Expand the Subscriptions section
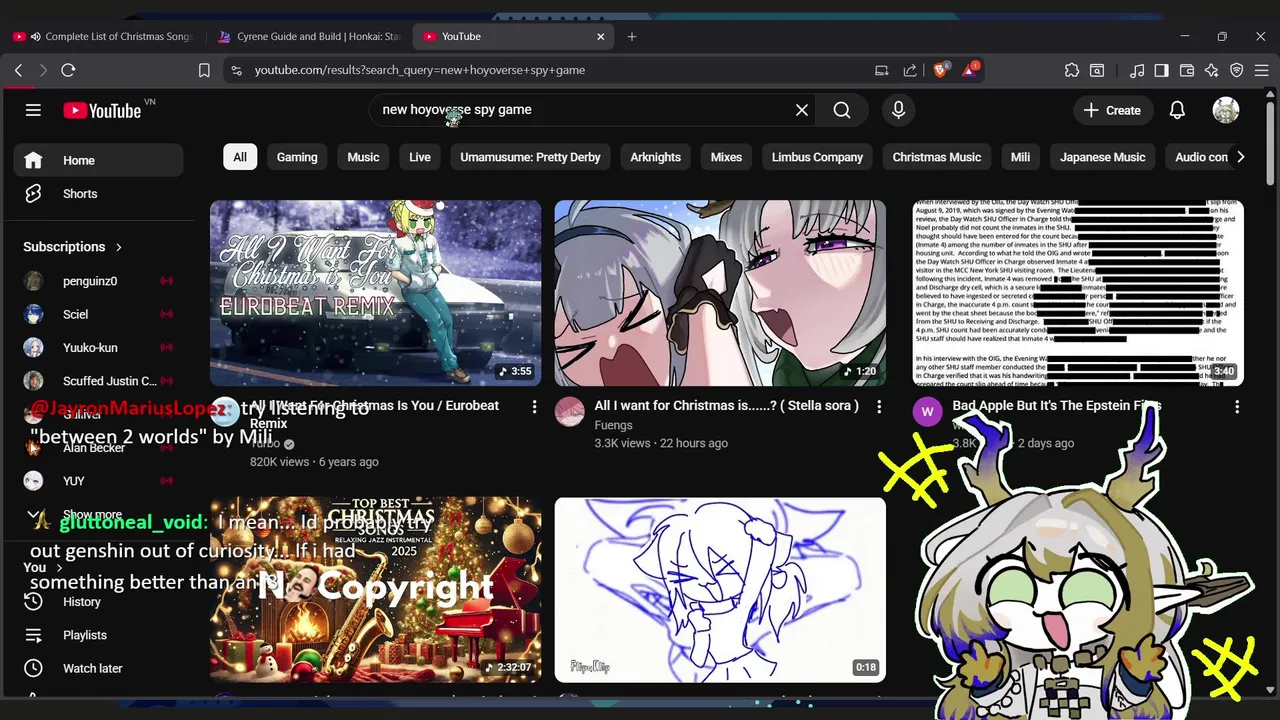 [73, 247]
